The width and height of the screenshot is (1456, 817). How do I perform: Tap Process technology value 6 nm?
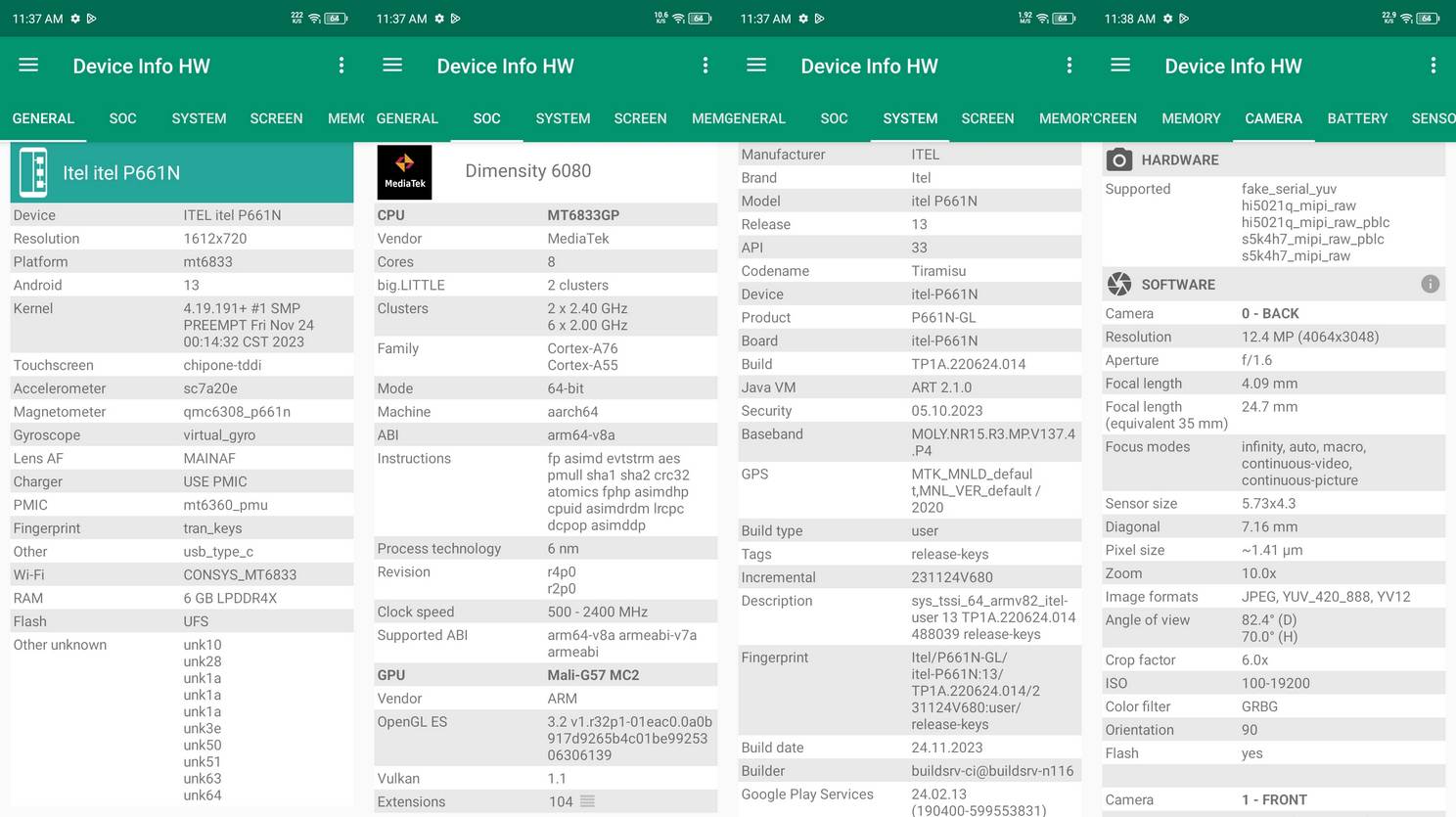563,549
